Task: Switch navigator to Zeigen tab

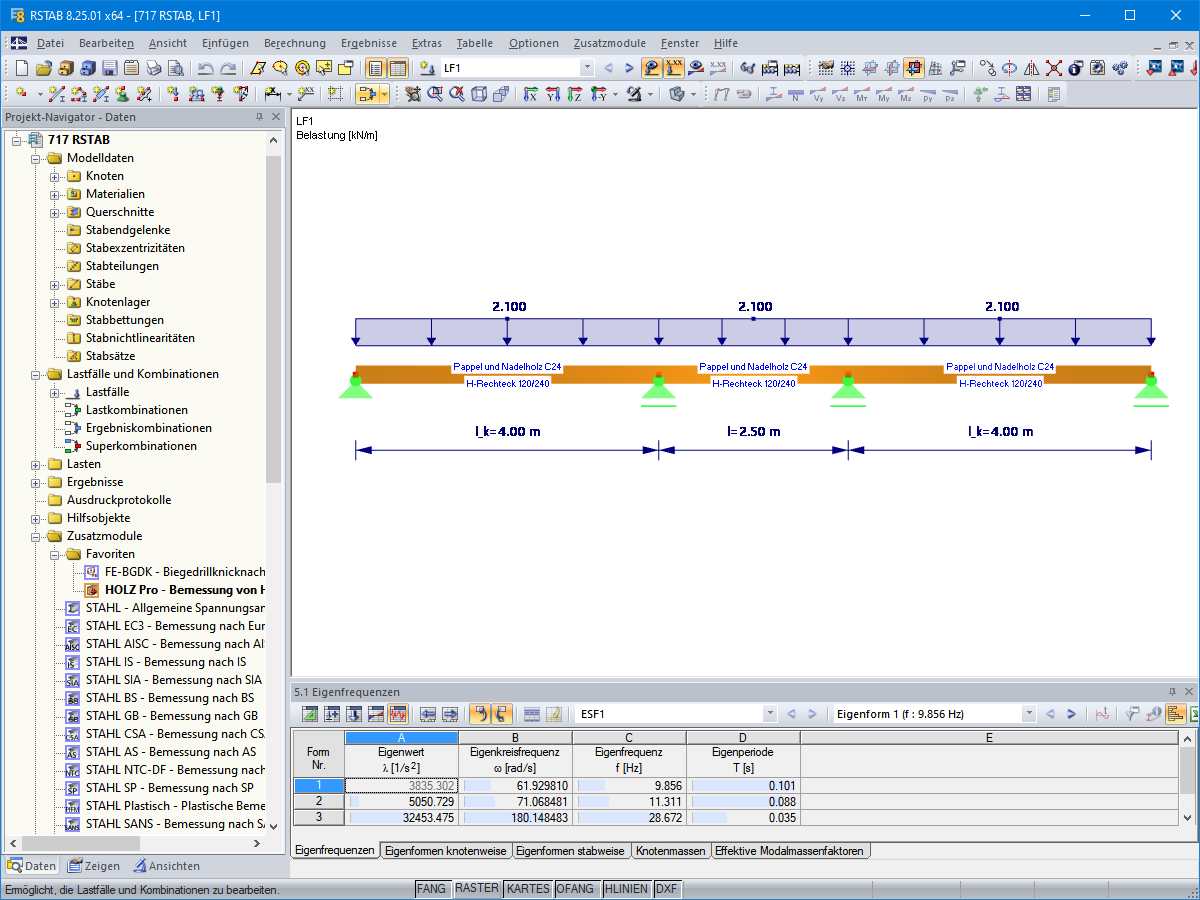Action: pyautogui.click(x=93, y=866)
